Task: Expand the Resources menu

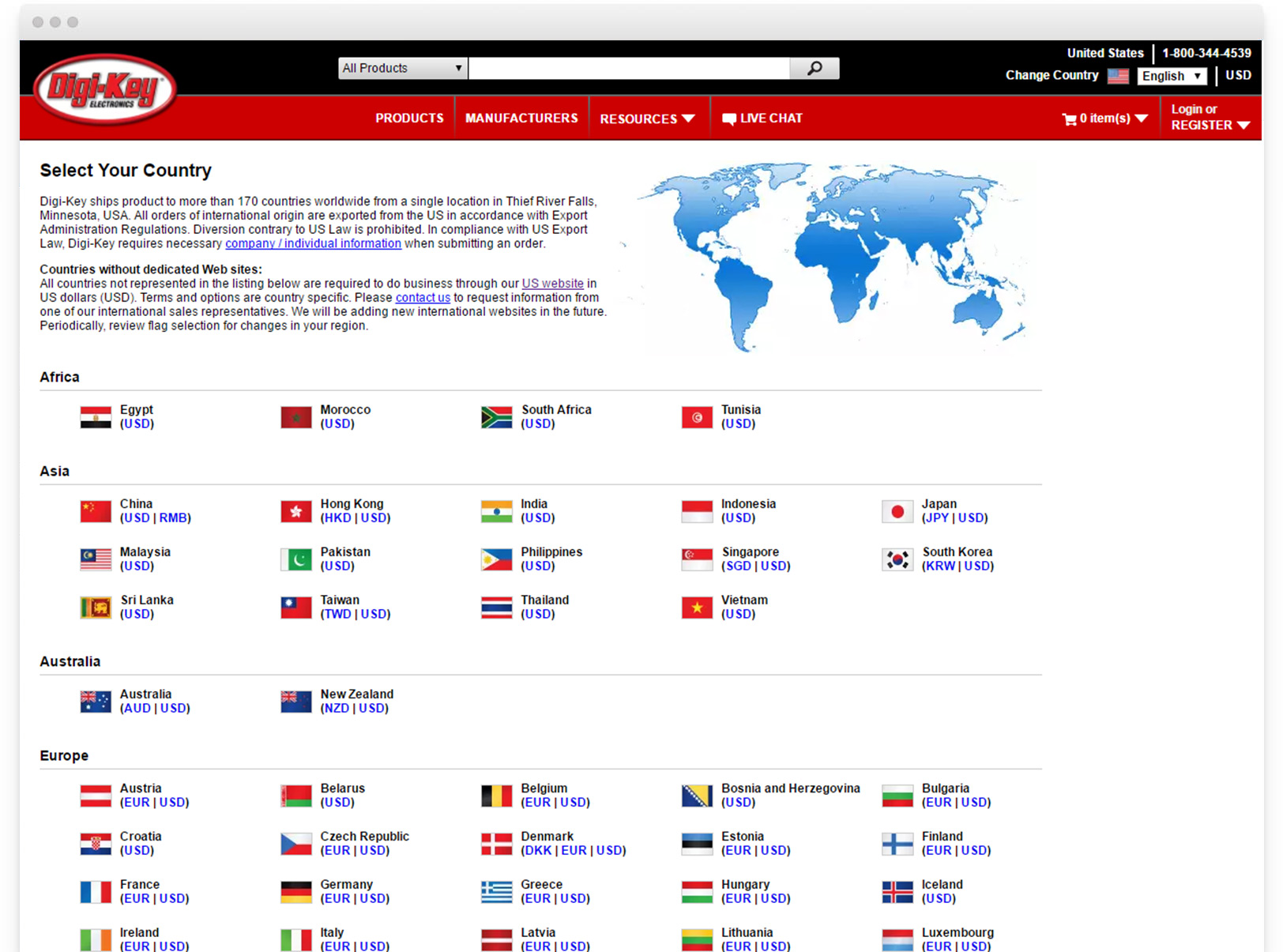Action: 647,119
